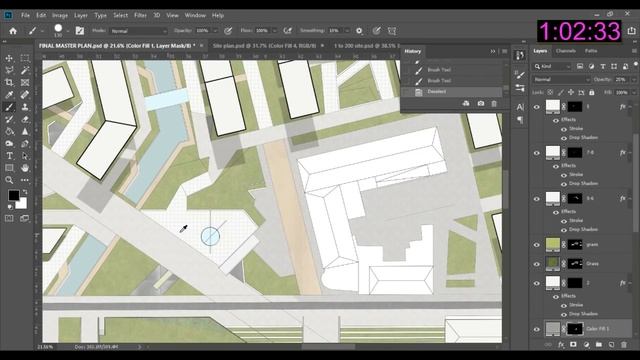Hide the Color Fill 1 layer
This screenshot has height=360, width=640.
pyautogui.click(x=536, y=329)
